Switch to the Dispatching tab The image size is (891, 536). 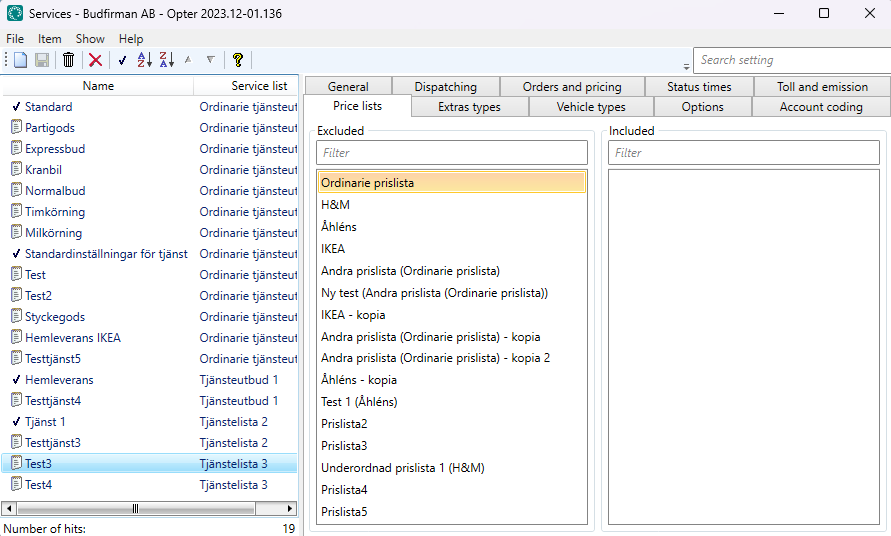445,87
